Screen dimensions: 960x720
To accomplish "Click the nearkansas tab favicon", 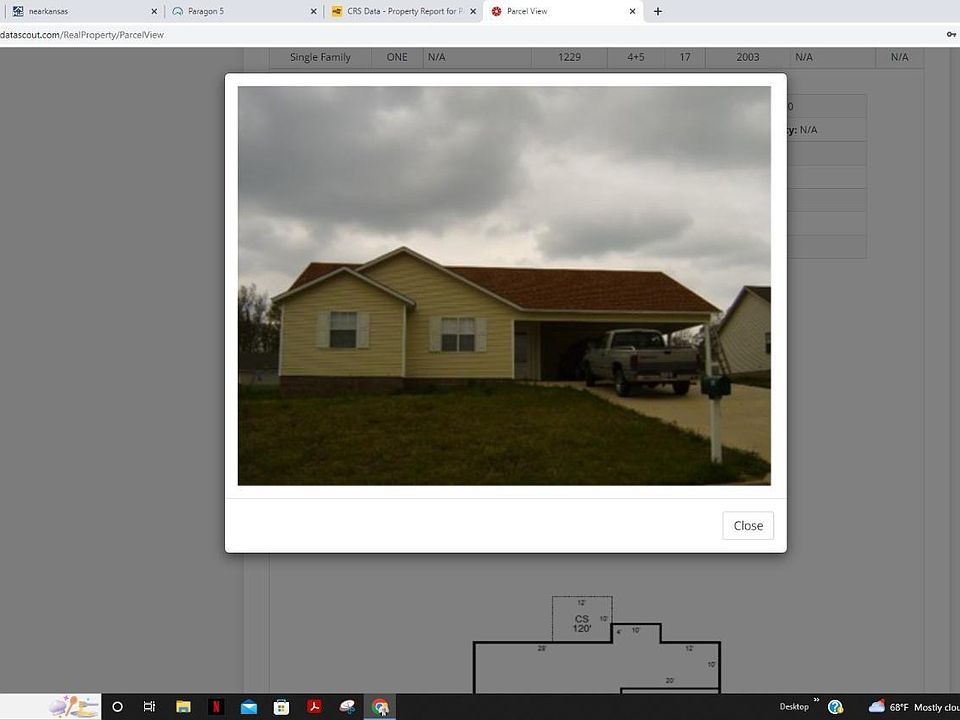I will [18, 11].
